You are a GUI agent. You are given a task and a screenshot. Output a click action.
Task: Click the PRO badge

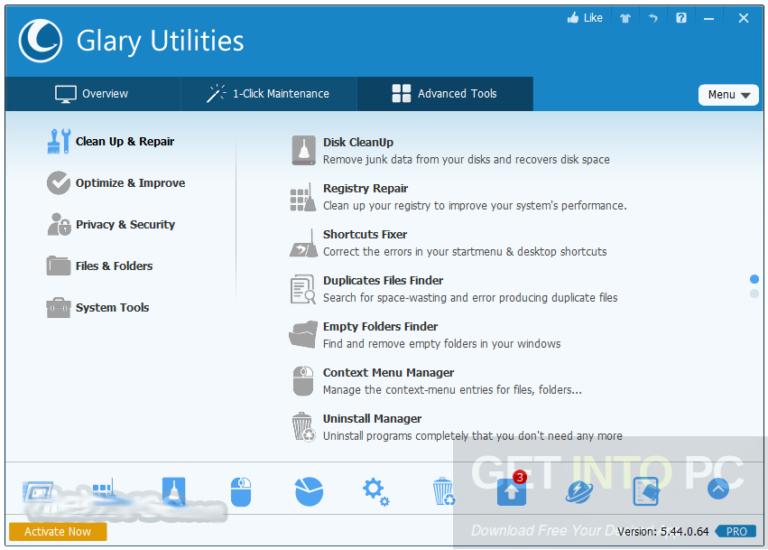pyautogui.click(x=736, y=531)
